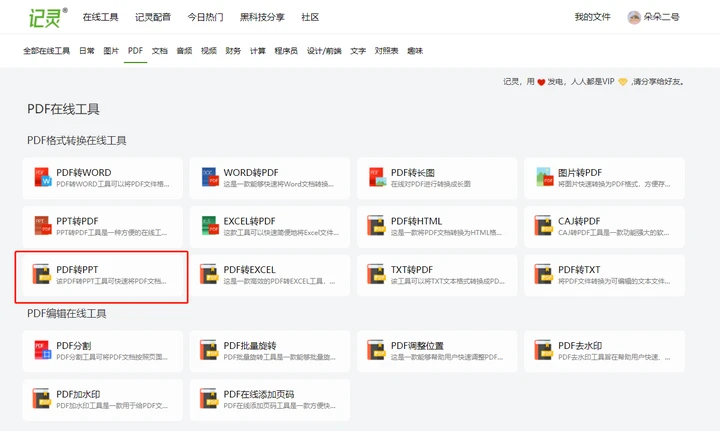Open the PDF转WORD title link
This screenshot has height=431, width=720.
pyautogui.click(x=84, y=173)
